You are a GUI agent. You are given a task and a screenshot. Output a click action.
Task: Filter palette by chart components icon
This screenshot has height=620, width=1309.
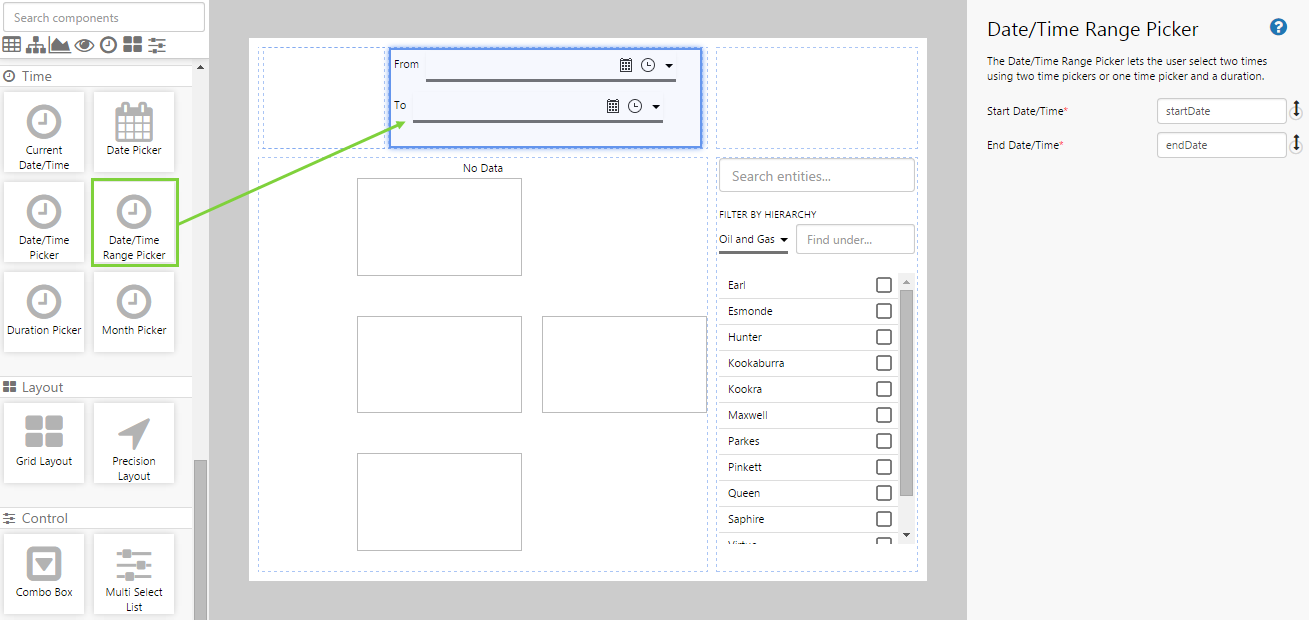60,45
